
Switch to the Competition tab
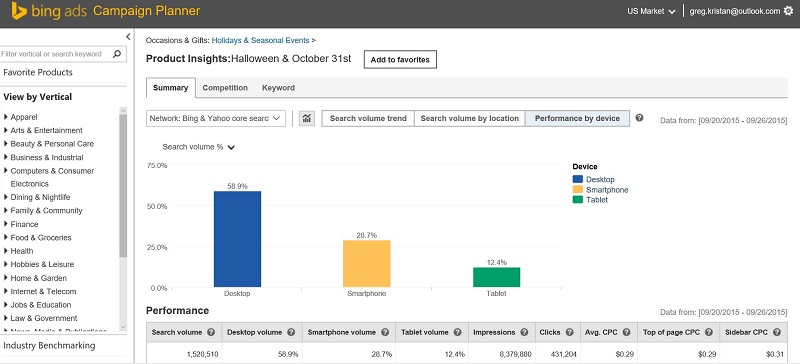coord(225,88)
